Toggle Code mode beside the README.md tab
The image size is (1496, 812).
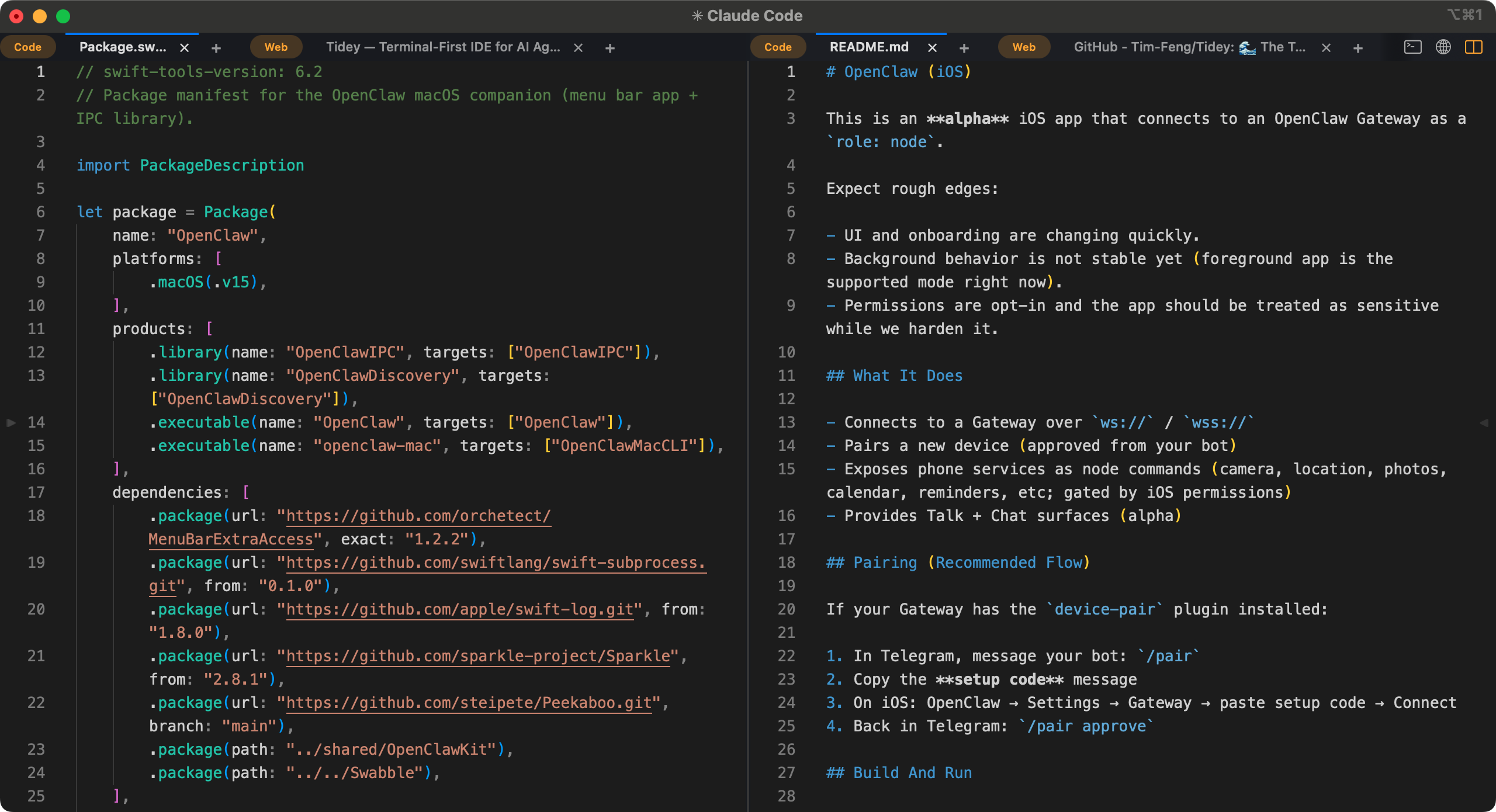pos(778,47)
